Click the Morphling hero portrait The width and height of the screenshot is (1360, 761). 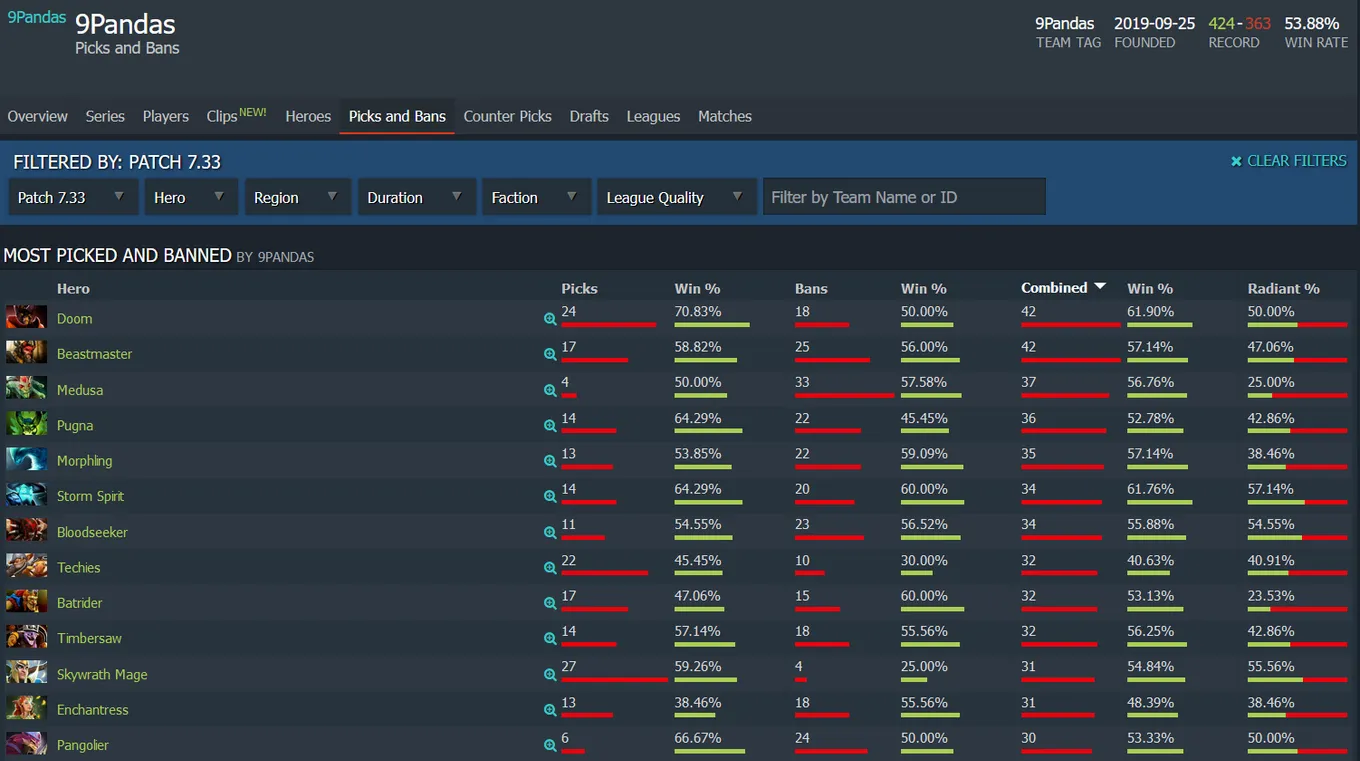pyautogui.click(x=26, y=460)
